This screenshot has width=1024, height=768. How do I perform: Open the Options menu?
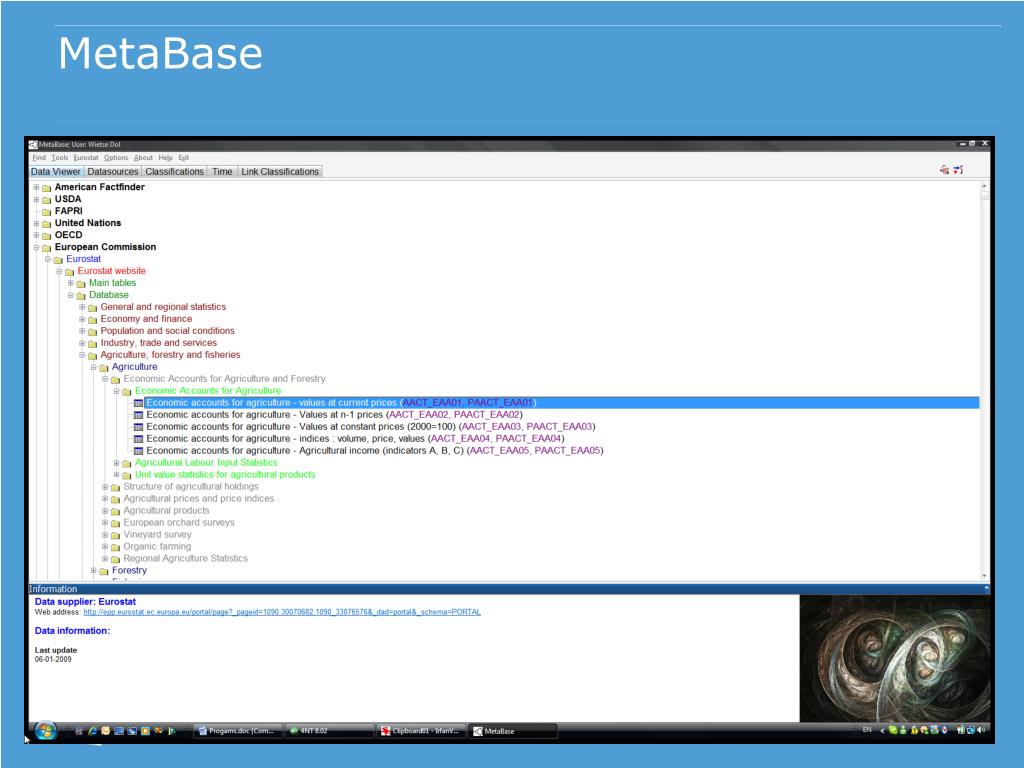coord(116,157)
